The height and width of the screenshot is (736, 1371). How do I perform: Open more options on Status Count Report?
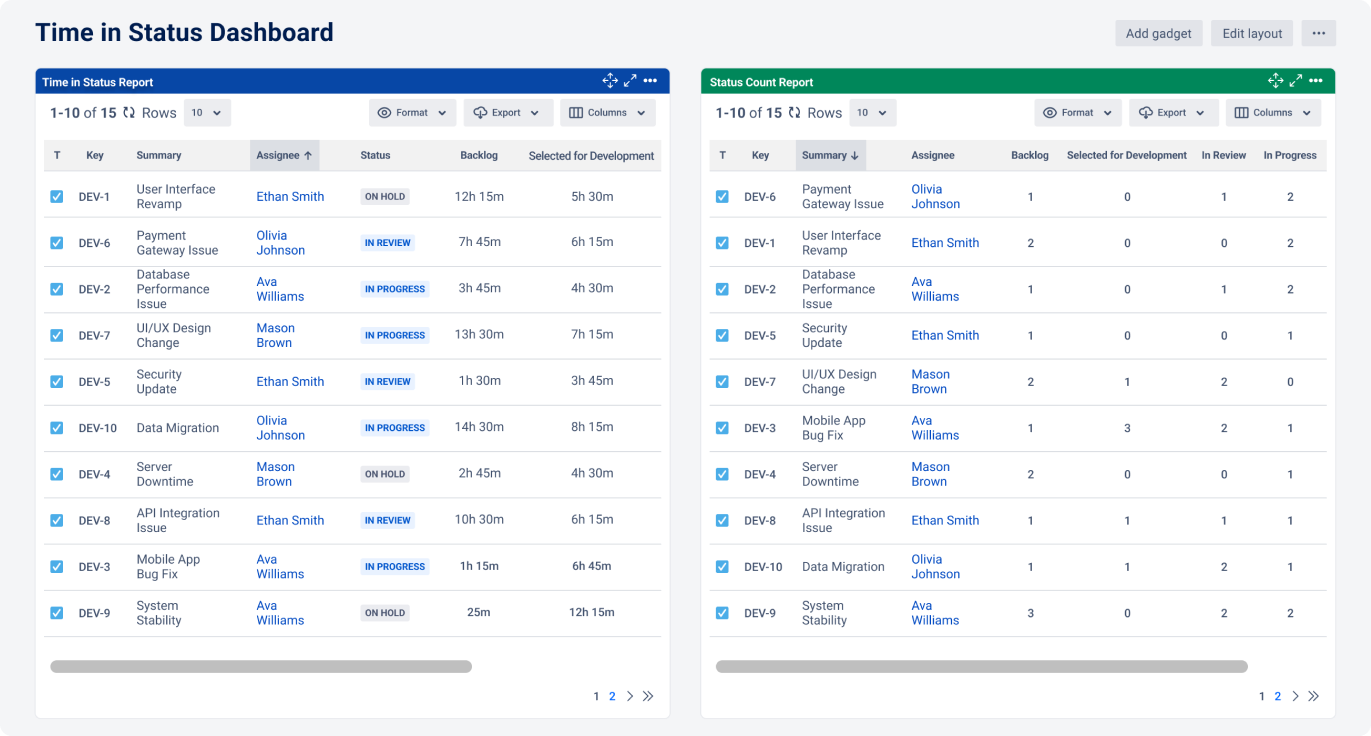[x=1316, y=80]
